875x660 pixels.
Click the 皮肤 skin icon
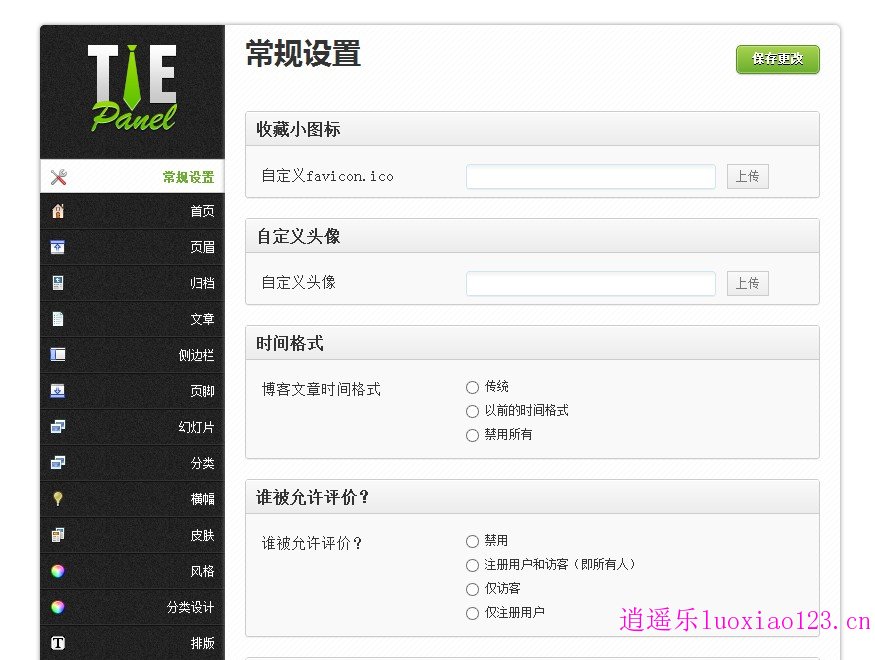click(x=57, y=535)
